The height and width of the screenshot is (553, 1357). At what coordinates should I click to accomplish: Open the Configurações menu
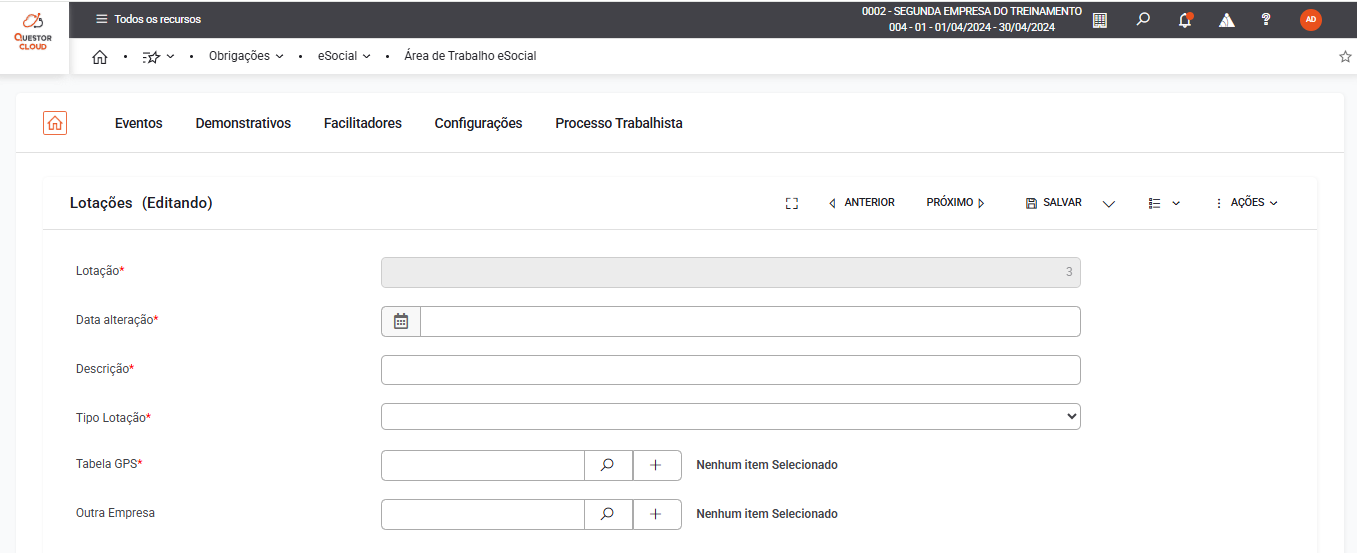click(x=478, y=123)
